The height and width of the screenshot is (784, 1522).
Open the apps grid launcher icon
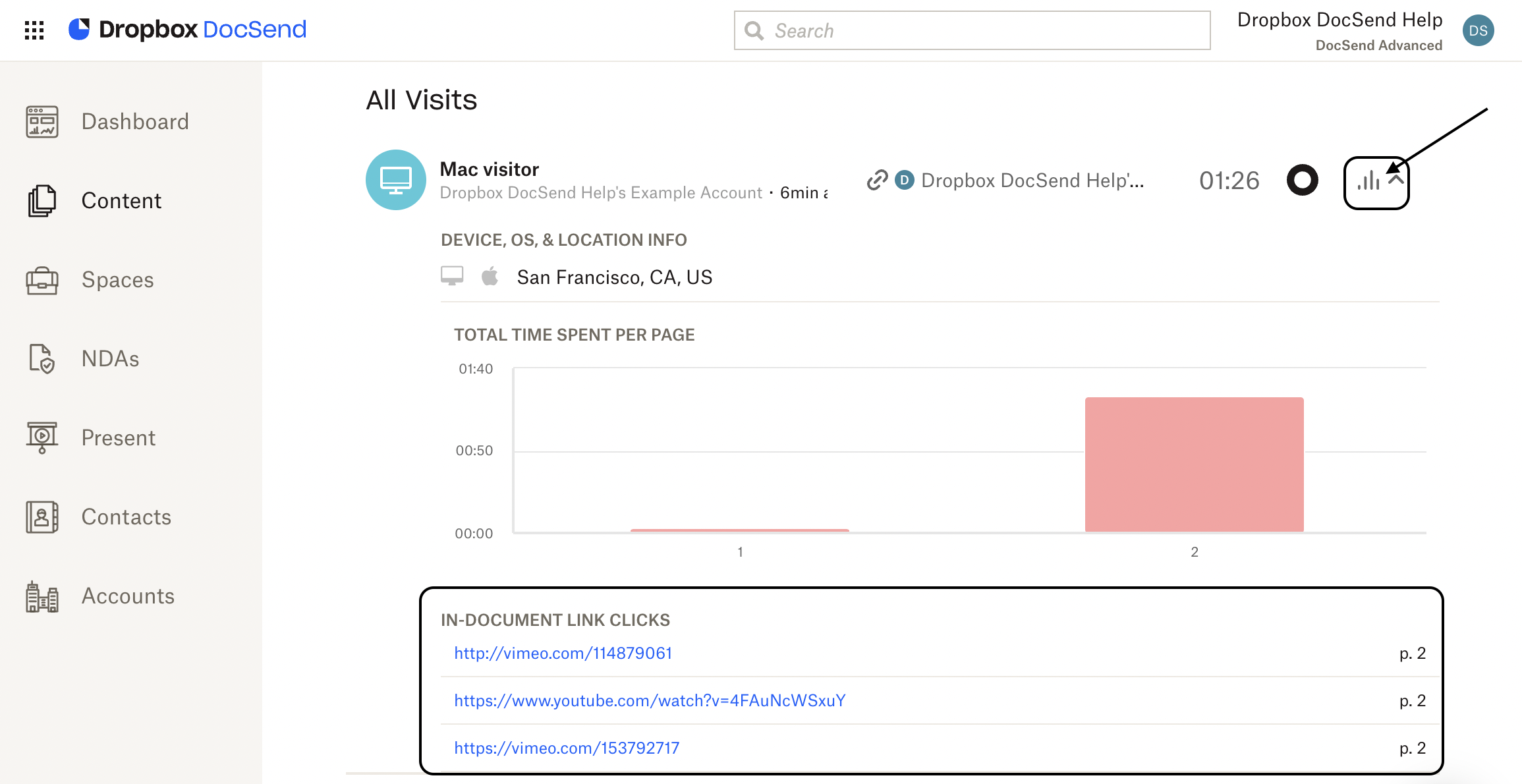(x=34, y=30)
